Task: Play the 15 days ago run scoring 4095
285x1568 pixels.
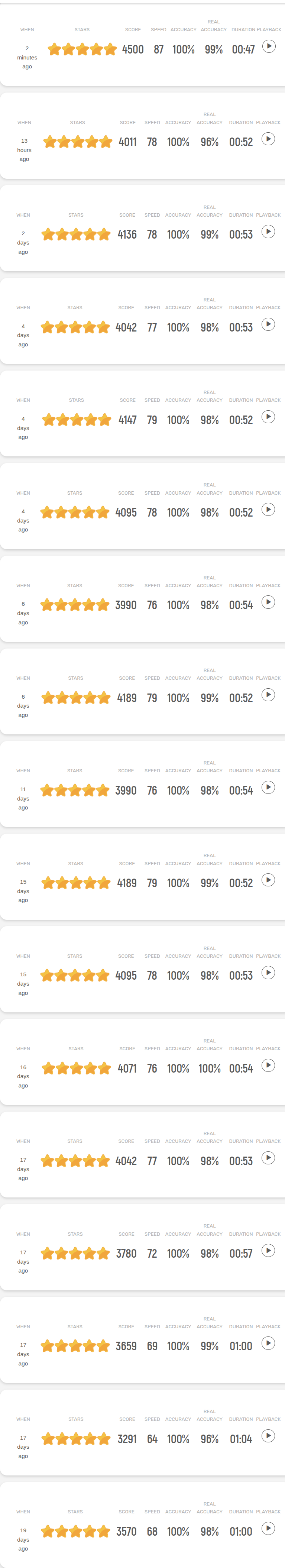Action: coord(268,972)
